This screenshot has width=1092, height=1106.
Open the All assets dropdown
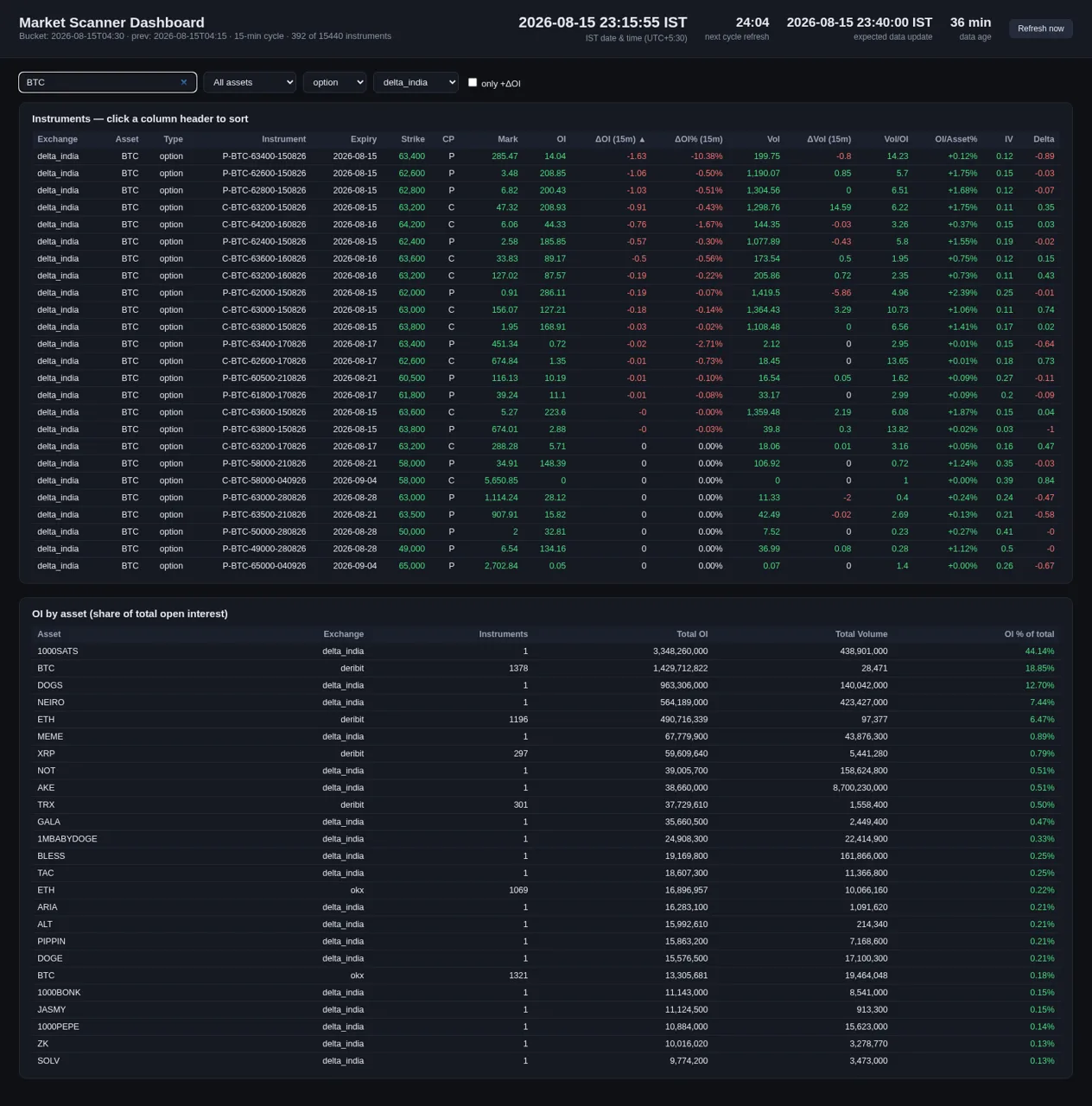(x=250, y=82)
